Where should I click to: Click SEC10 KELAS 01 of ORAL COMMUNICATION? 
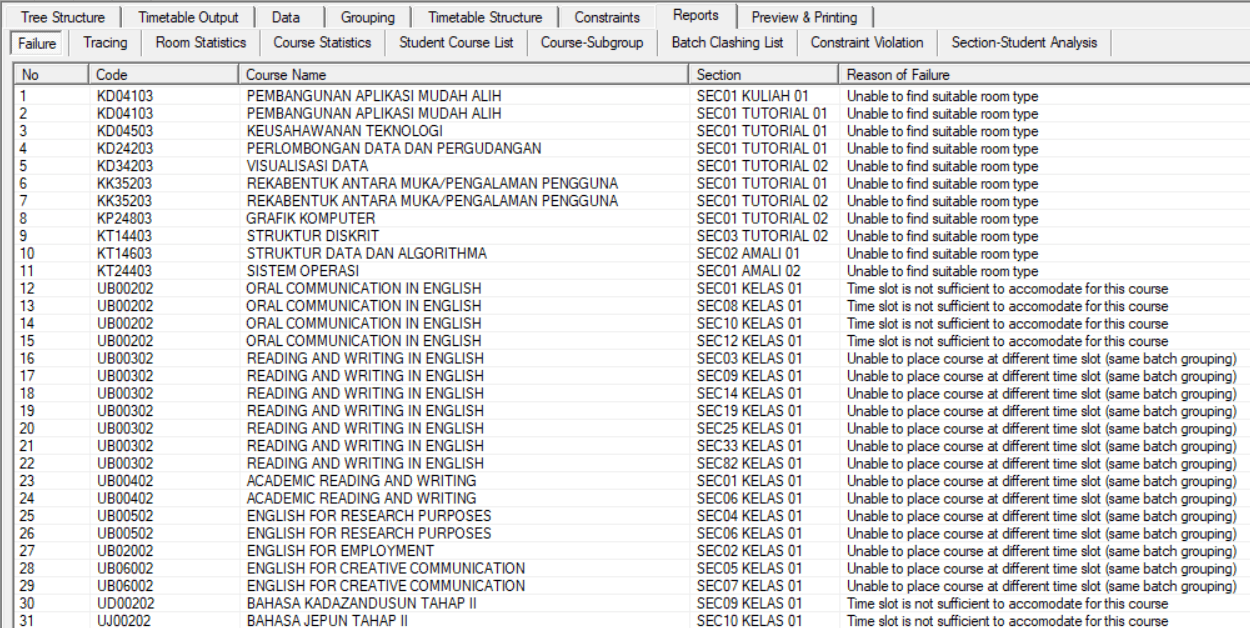tap(749, 324)
